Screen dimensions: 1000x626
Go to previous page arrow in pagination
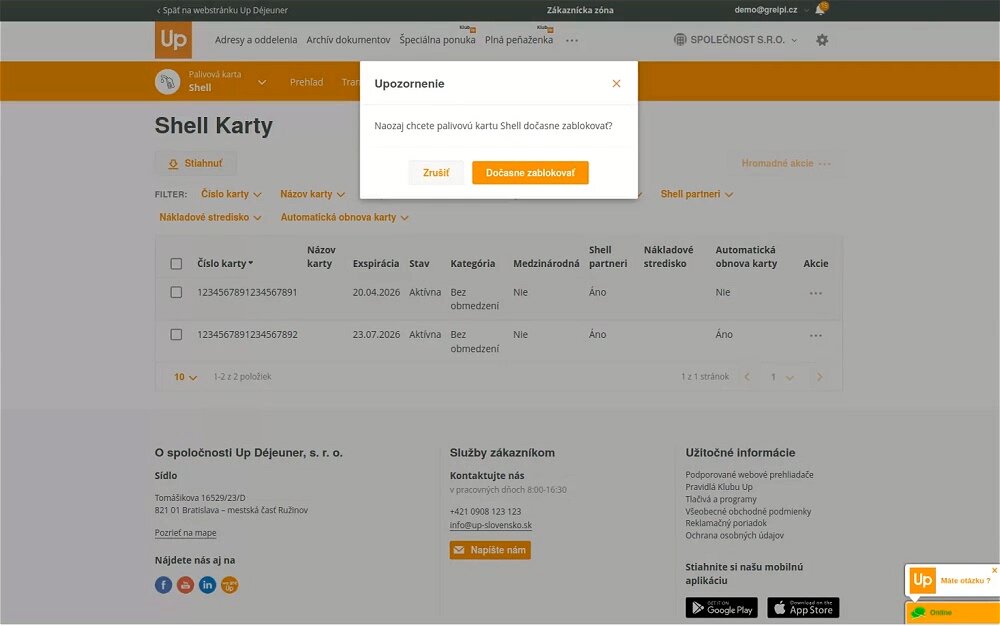[747, 377]
